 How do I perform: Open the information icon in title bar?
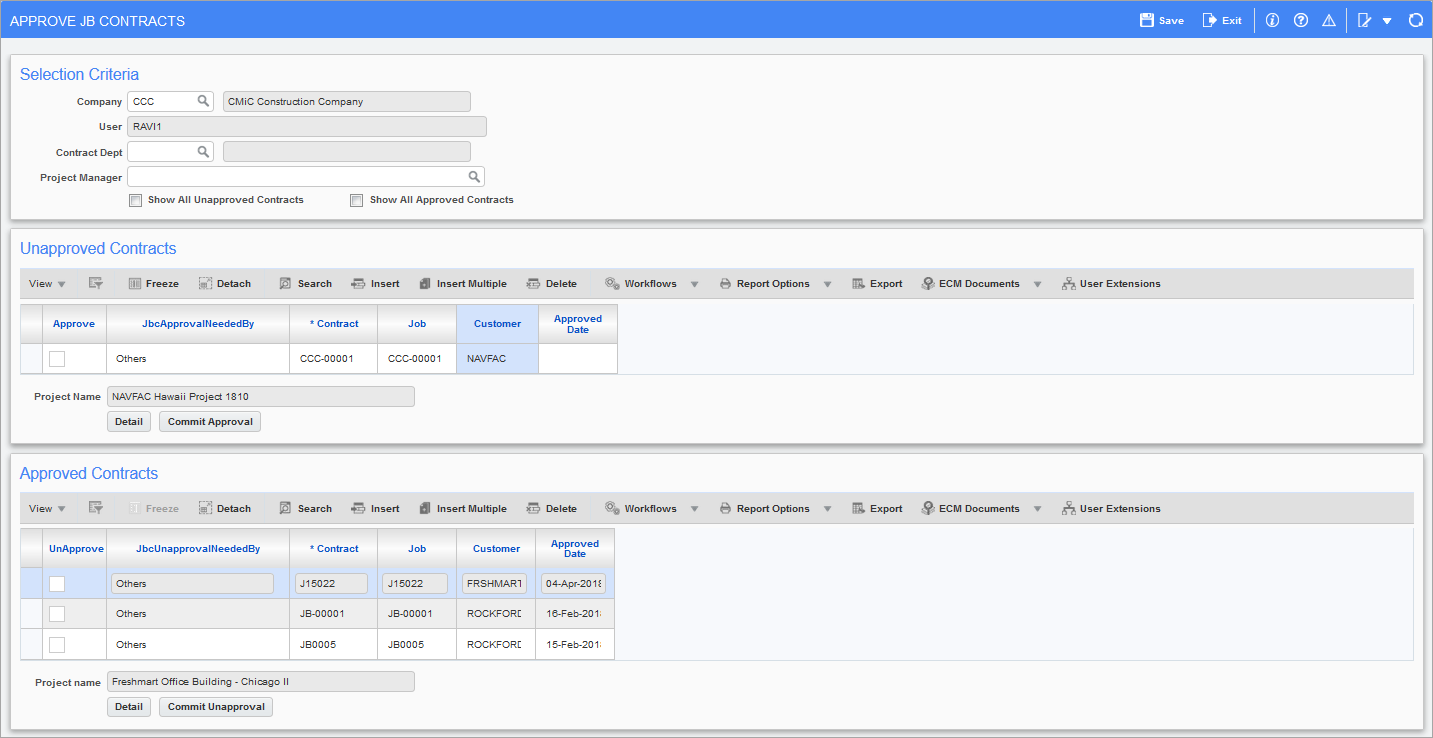point(1272,20)
